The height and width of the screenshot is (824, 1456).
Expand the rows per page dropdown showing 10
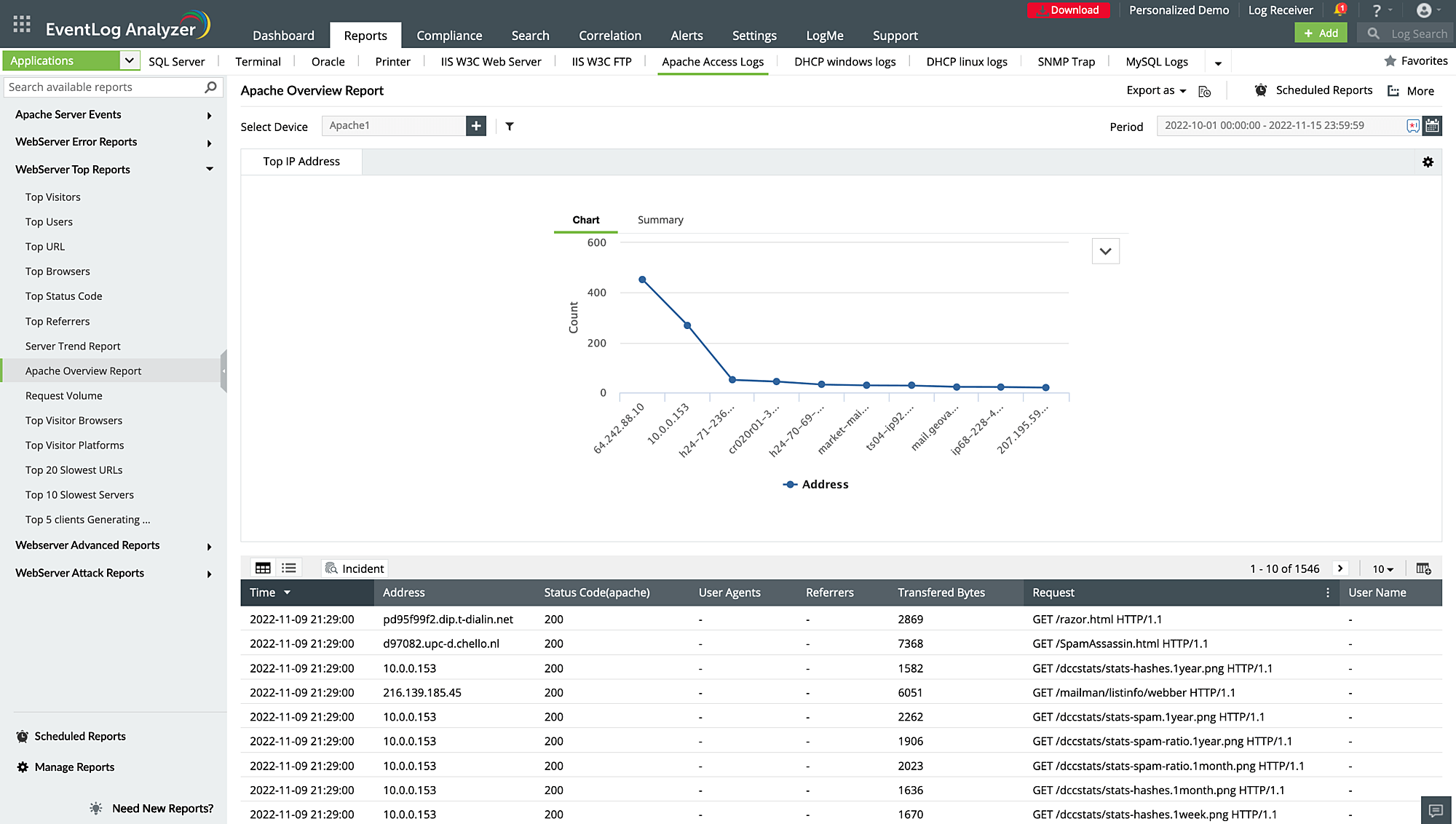1383,568
